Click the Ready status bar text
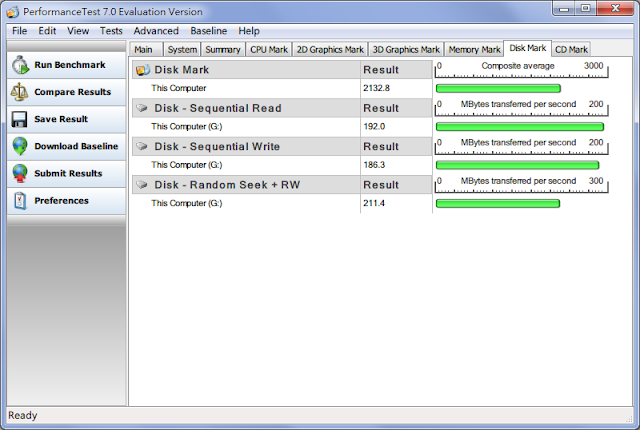The height and width of the screenshot is (430, 640). click(x=23, y=415)
